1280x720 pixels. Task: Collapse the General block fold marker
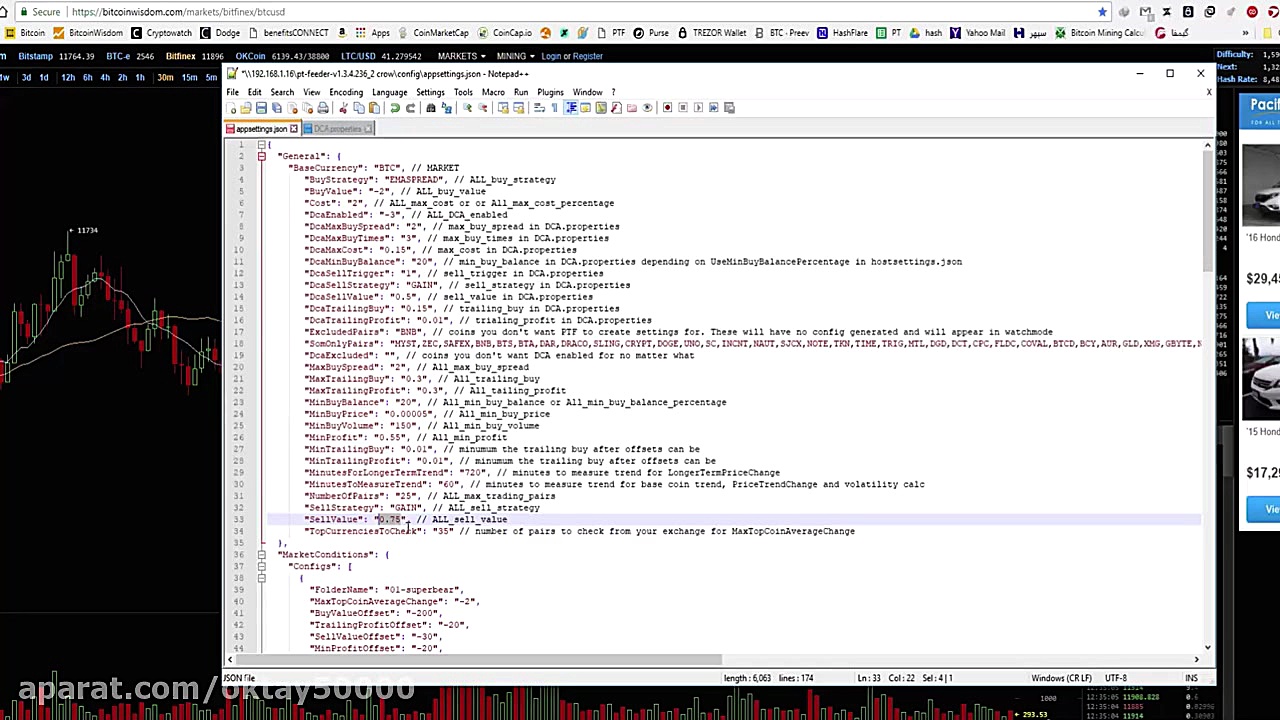point(261,156)
